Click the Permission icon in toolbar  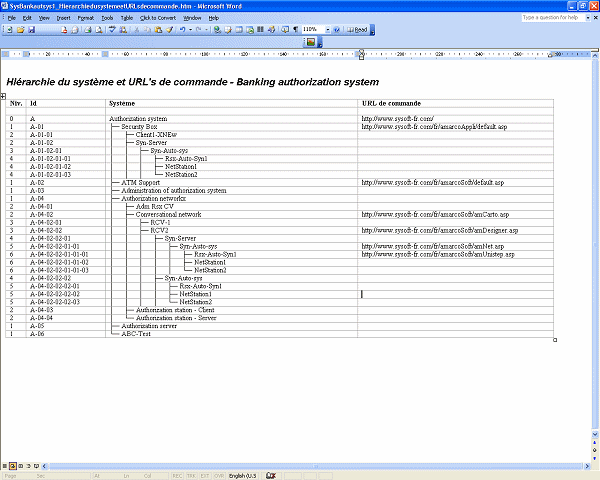click(64, 29)
